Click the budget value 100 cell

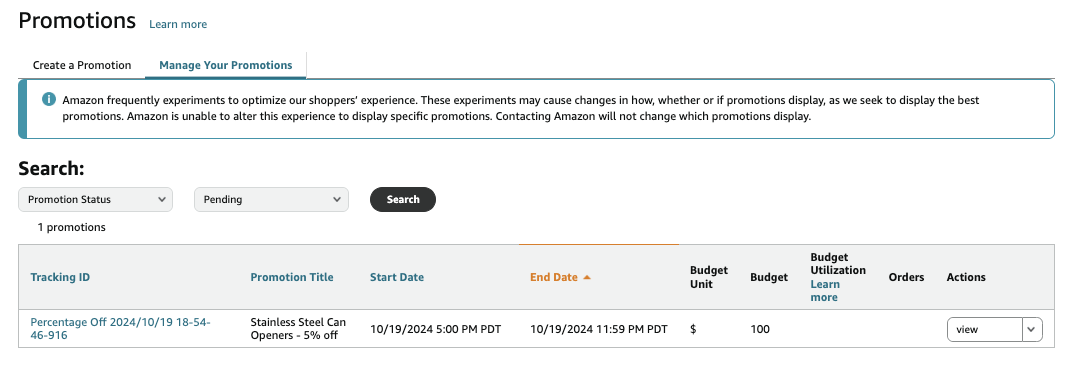760,329
